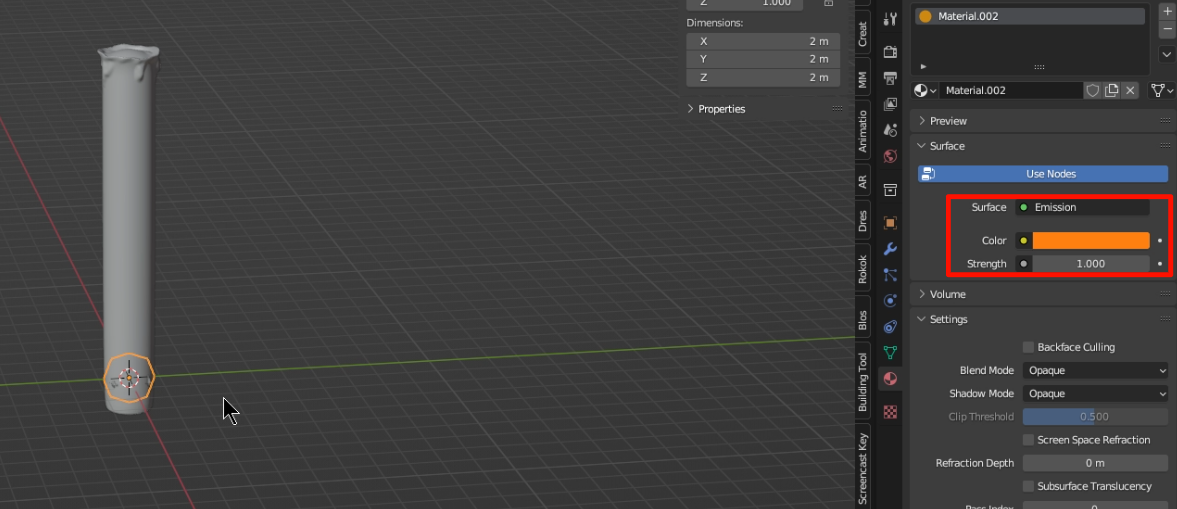Open the material slot specials dropdown arrow
This screenshot has height=509, width=1177.
pos(1166,54)
